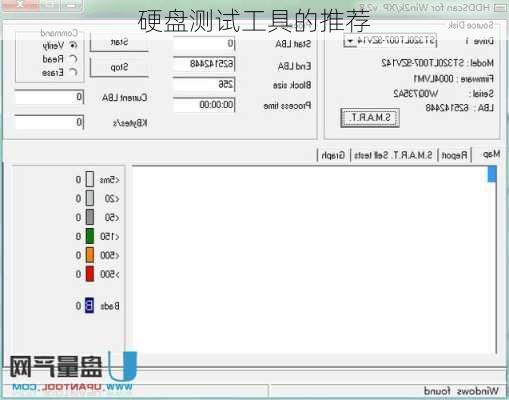
Task: Click the Source Disk group label
Action: [471, 25]
